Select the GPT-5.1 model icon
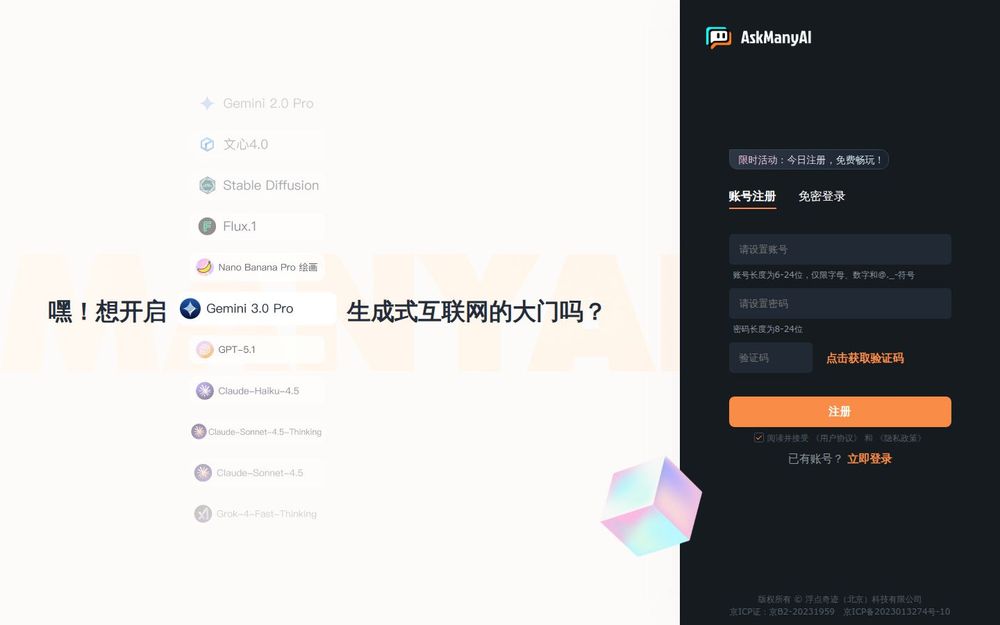Image resolution: width=1000 pixels, height=625 pixels. pos(205,349)
